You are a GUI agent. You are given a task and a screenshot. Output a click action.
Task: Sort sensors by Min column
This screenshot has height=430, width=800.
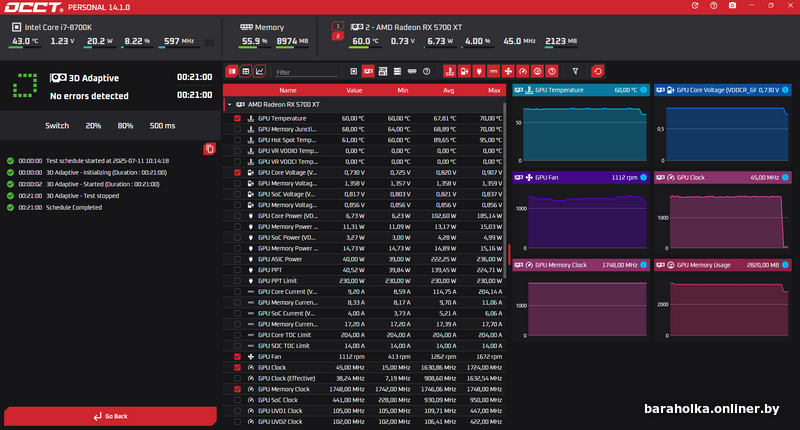click(x=403, y=90)
